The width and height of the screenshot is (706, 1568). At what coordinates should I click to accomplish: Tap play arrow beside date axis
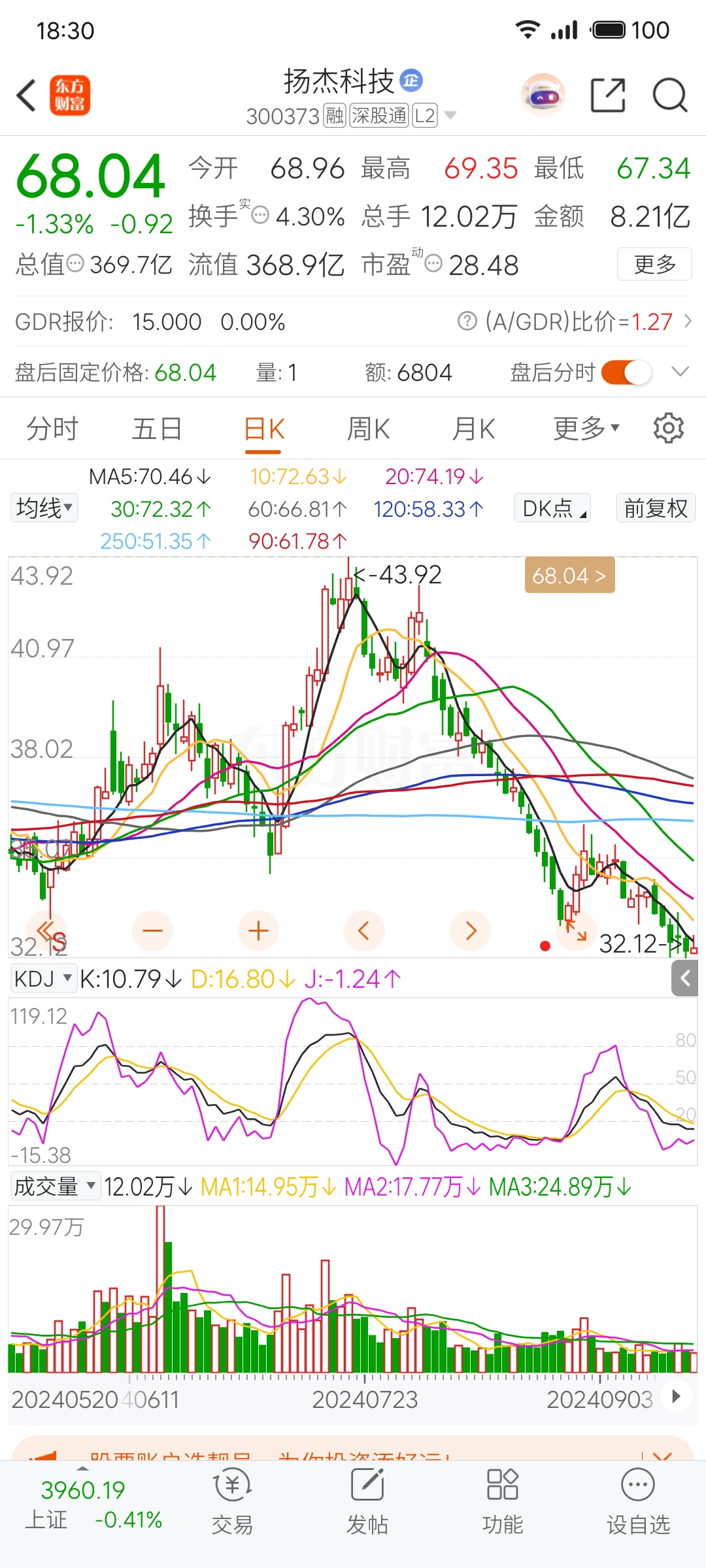677,1396
